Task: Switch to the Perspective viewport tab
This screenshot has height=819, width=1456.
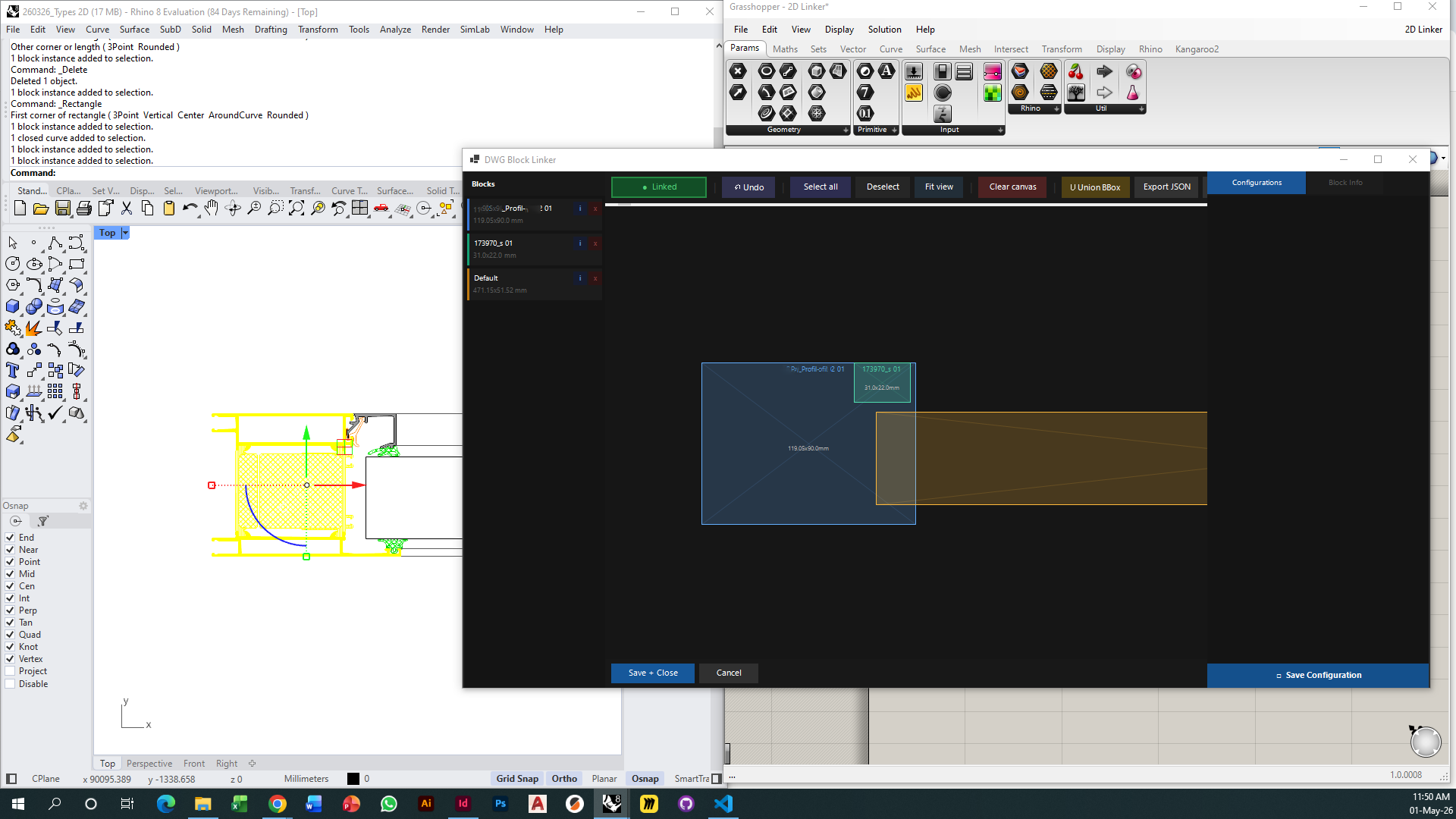Action: tap(149, 764)
